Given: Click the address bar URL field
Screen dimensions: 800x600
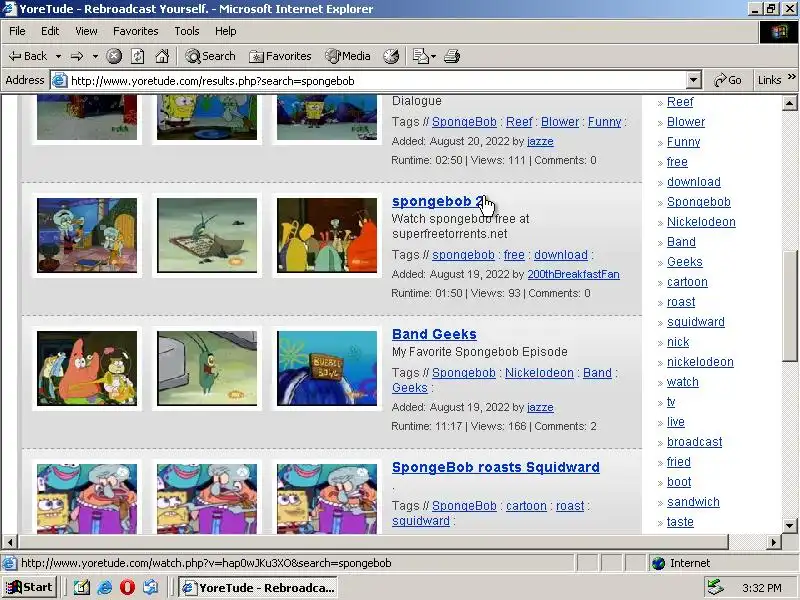Looking at the screenshot, I should [378, 81].
